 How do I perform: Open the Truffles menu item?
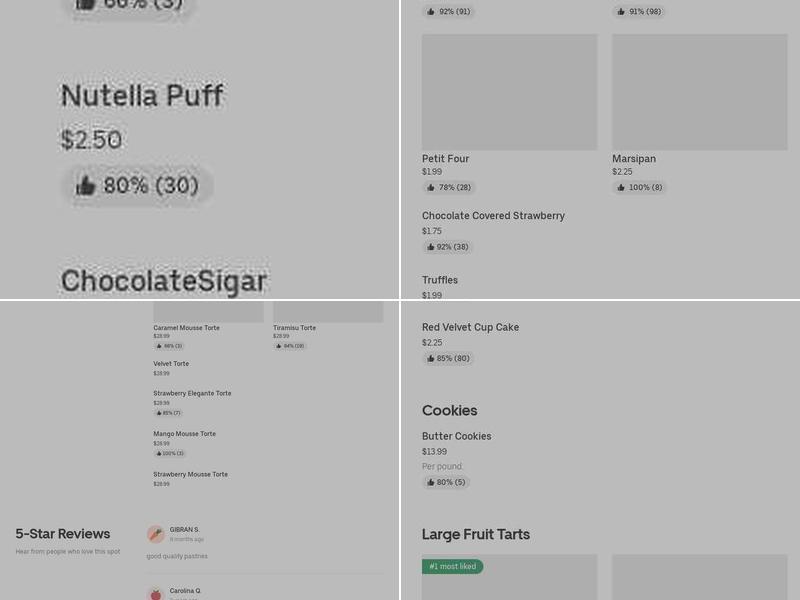[x=440, y=280]
